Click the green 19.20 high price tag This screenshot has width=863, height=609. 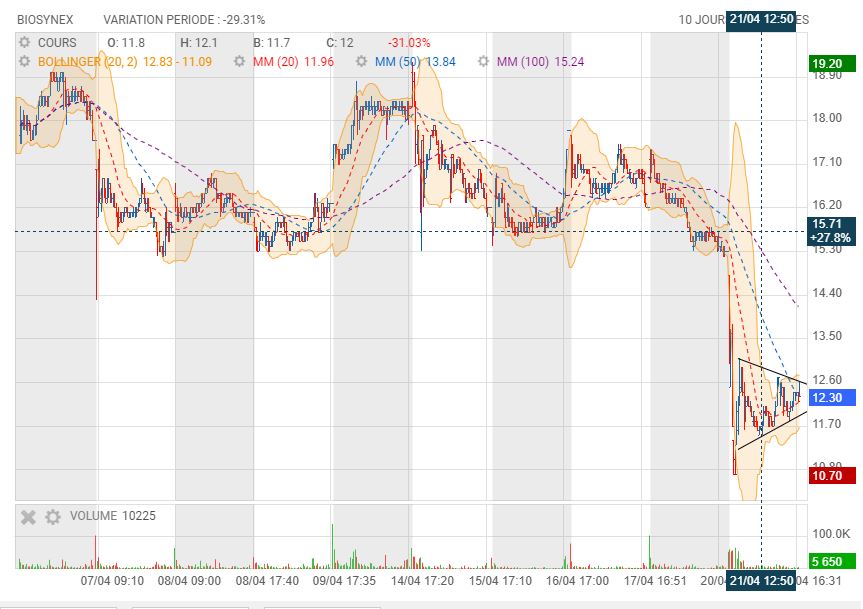tap(832, 63)
